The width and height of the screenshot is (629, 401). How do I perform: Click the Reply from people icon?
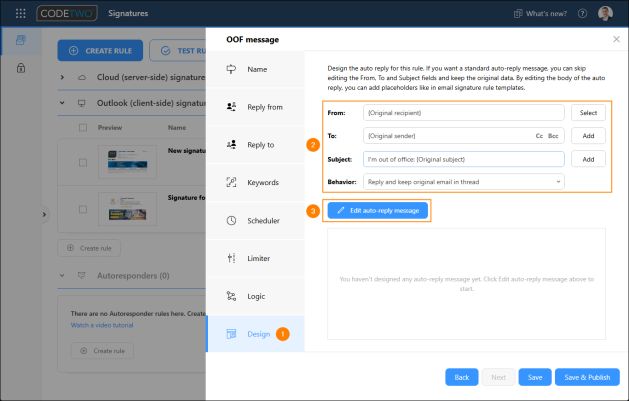[x=231, y=107]
